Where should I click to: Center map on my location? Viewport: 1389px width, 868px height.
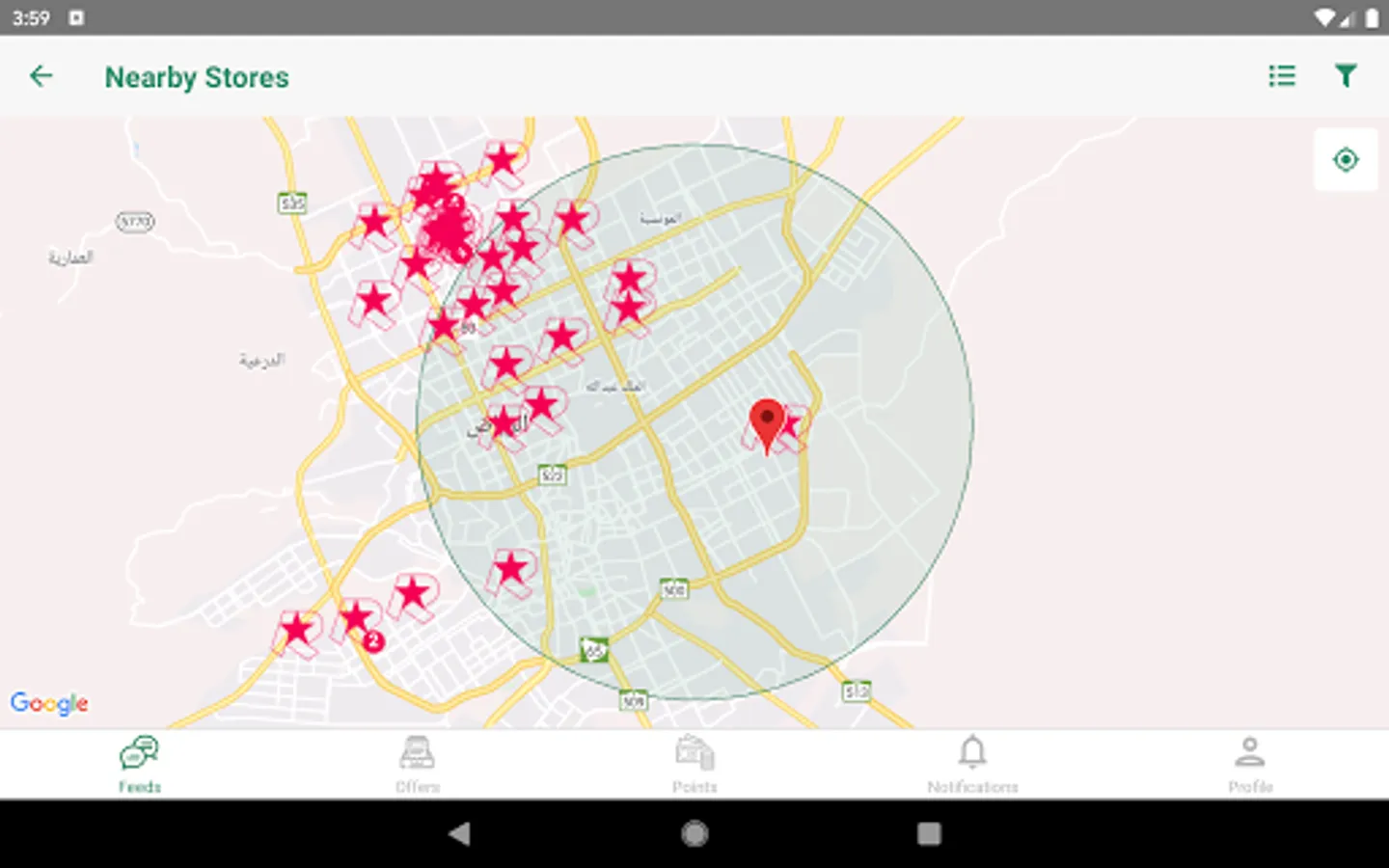click(1346, 159)
